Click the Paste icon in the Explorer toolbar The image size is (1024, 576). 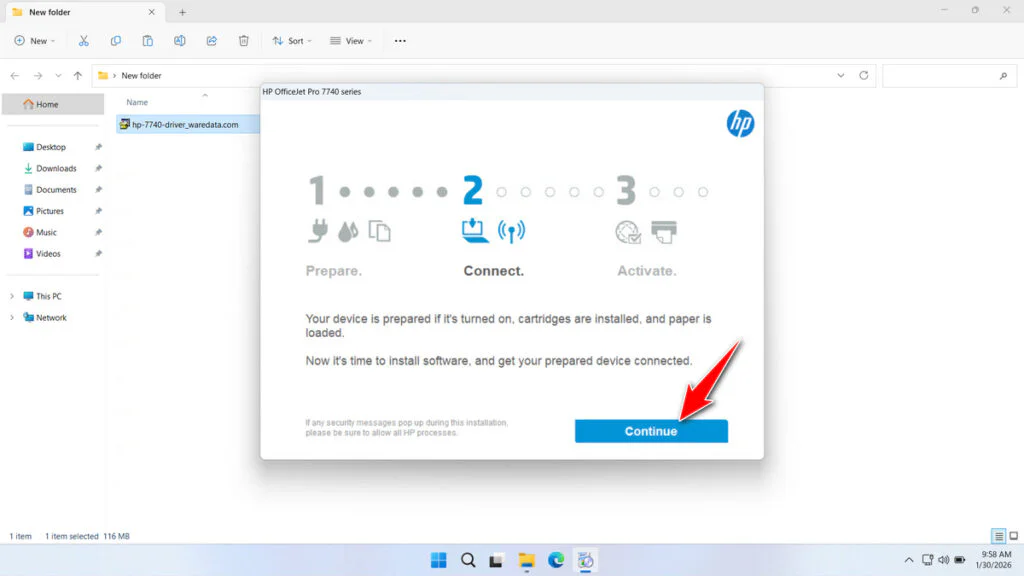(x=147, y=40)
